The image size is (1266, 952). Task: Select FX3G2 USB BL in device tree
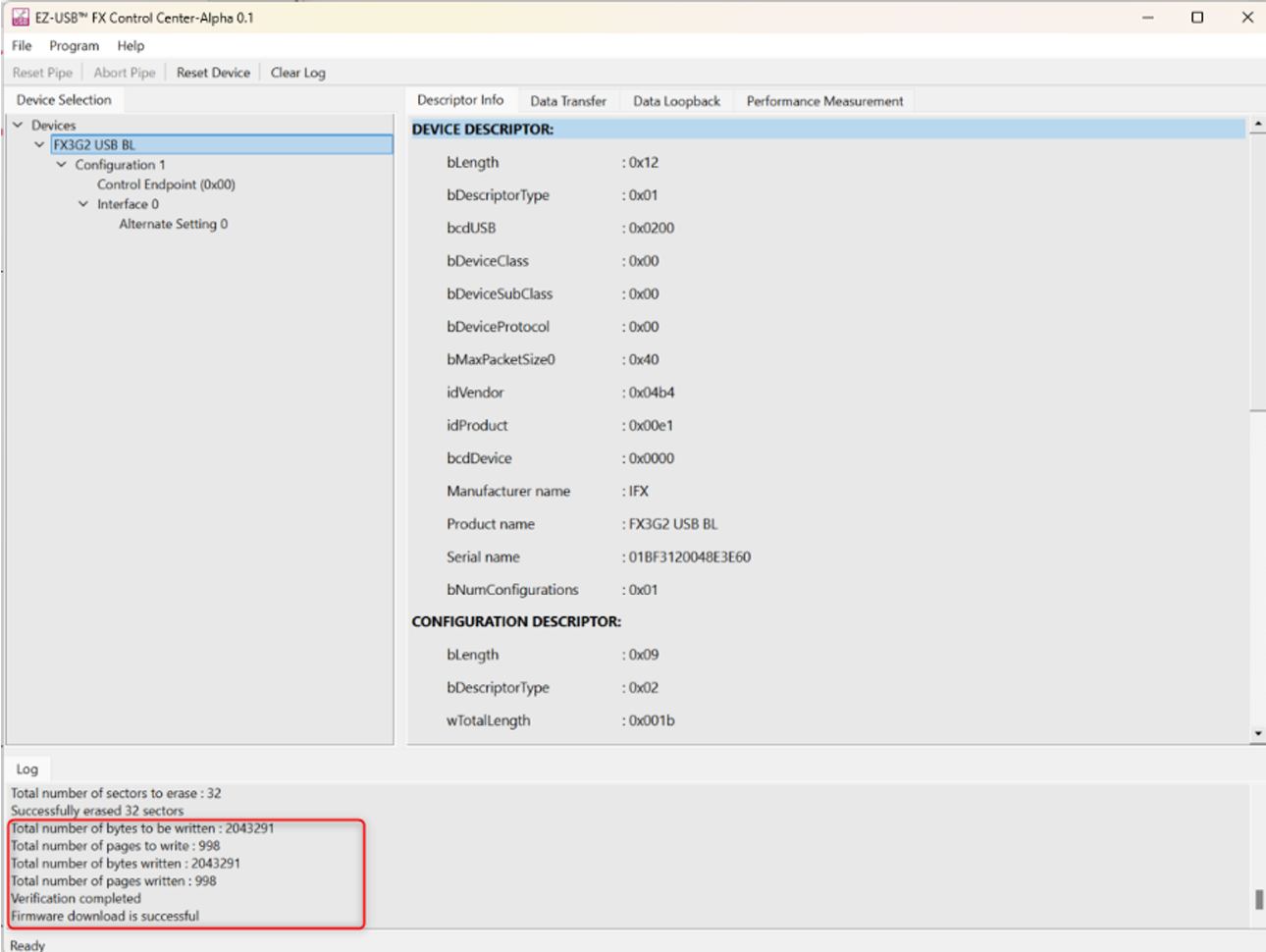222,144
